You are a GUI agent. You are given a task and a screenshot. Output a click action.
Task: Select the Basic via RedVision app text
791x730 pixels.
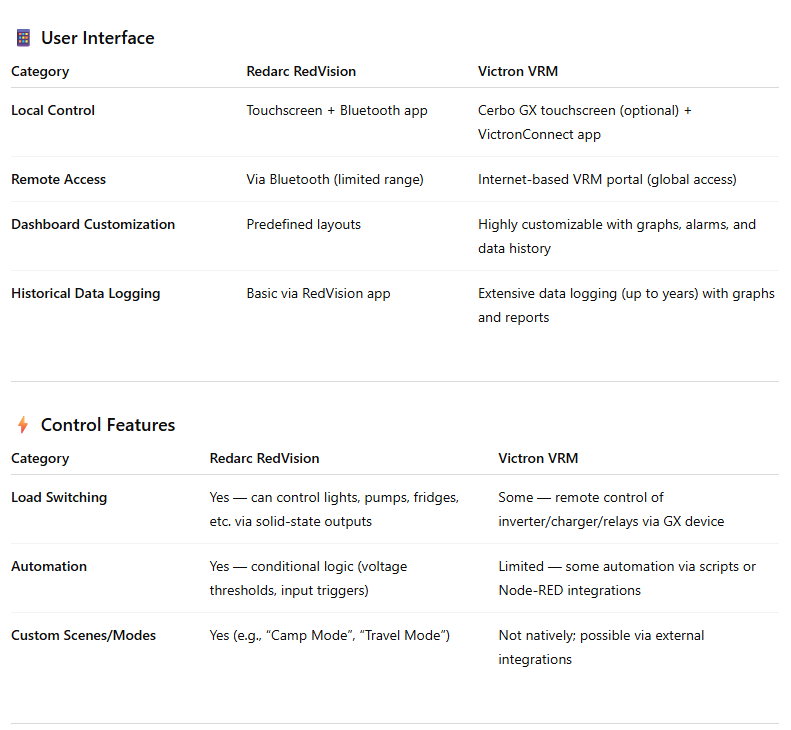(x=317, y=293)
